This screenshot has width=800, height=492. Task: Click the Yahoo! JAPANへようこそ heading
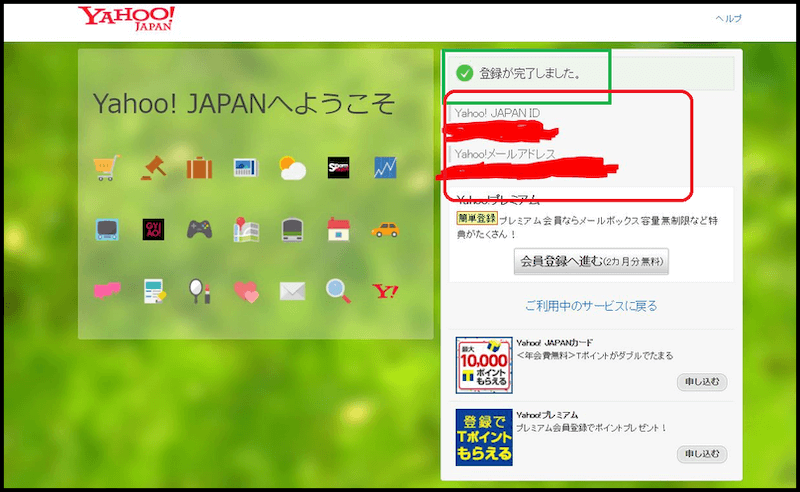point(244,104)
